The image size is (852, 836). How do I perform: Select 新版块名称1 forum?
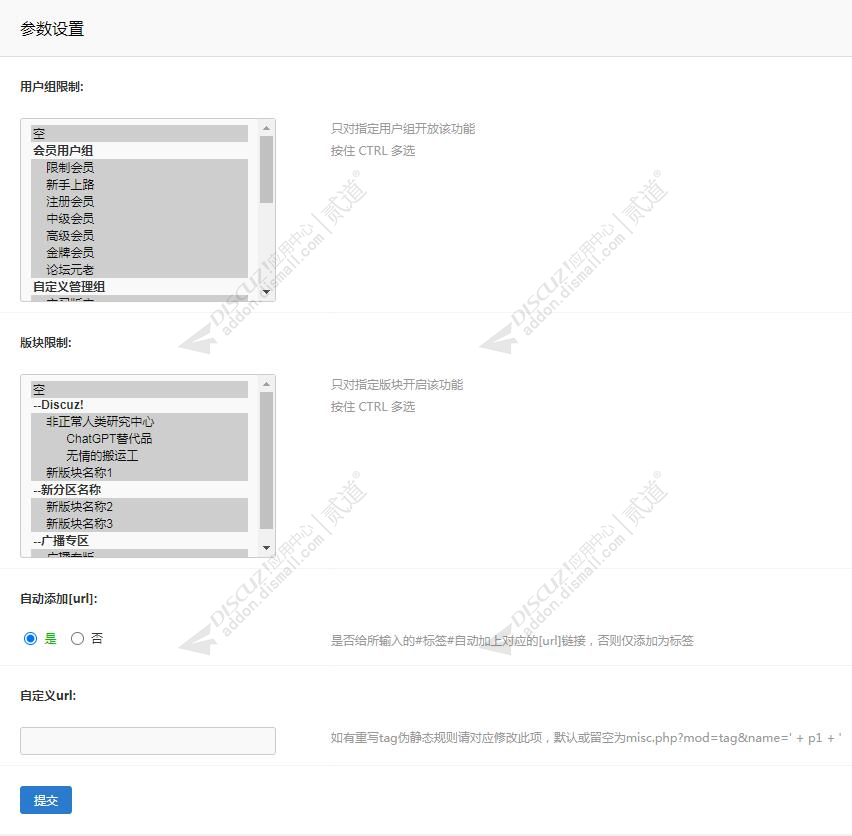click(140, 473)
